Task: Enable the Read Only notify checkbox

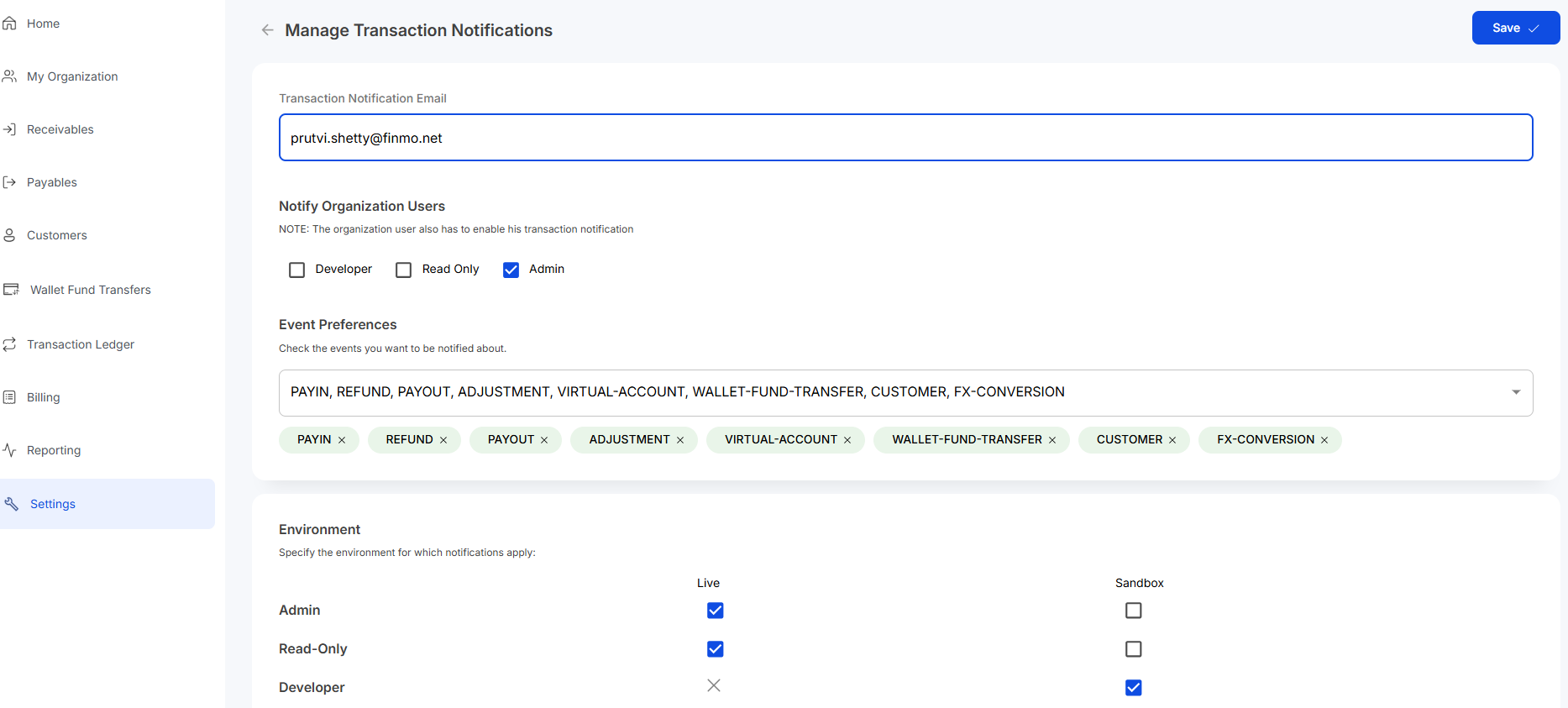Action: click(x=404, y=270)
